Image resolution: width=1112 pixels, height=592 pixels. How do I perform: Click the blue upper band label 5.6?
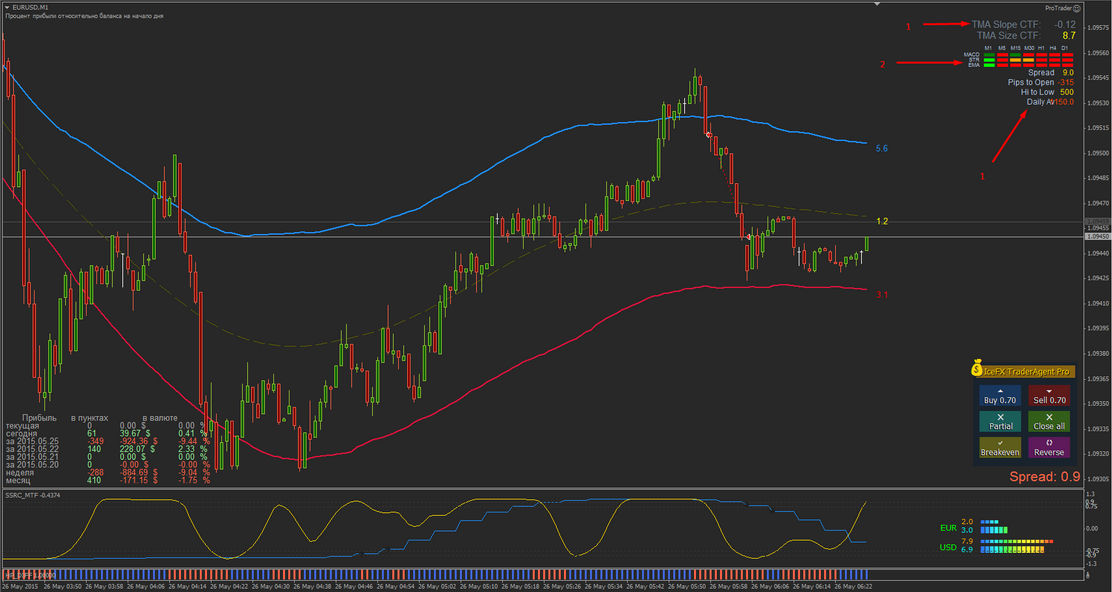point(882,149)
